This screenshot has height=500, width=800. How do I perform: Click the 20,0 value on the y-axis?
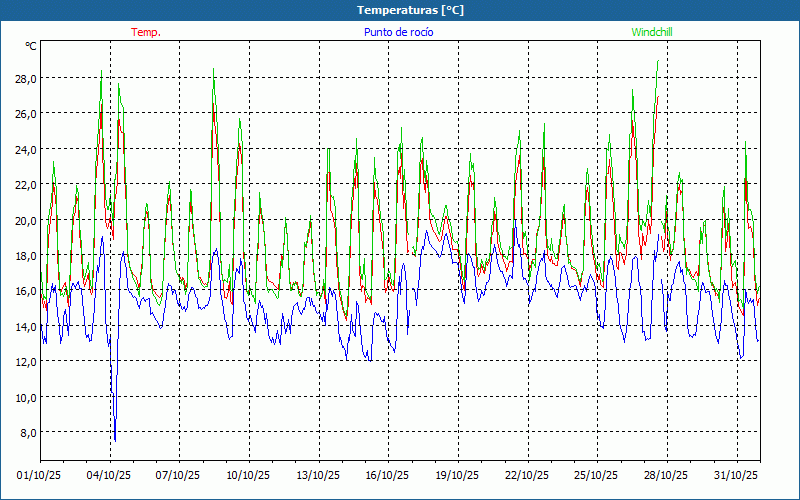pyautogui.click(x=25, y=220)
